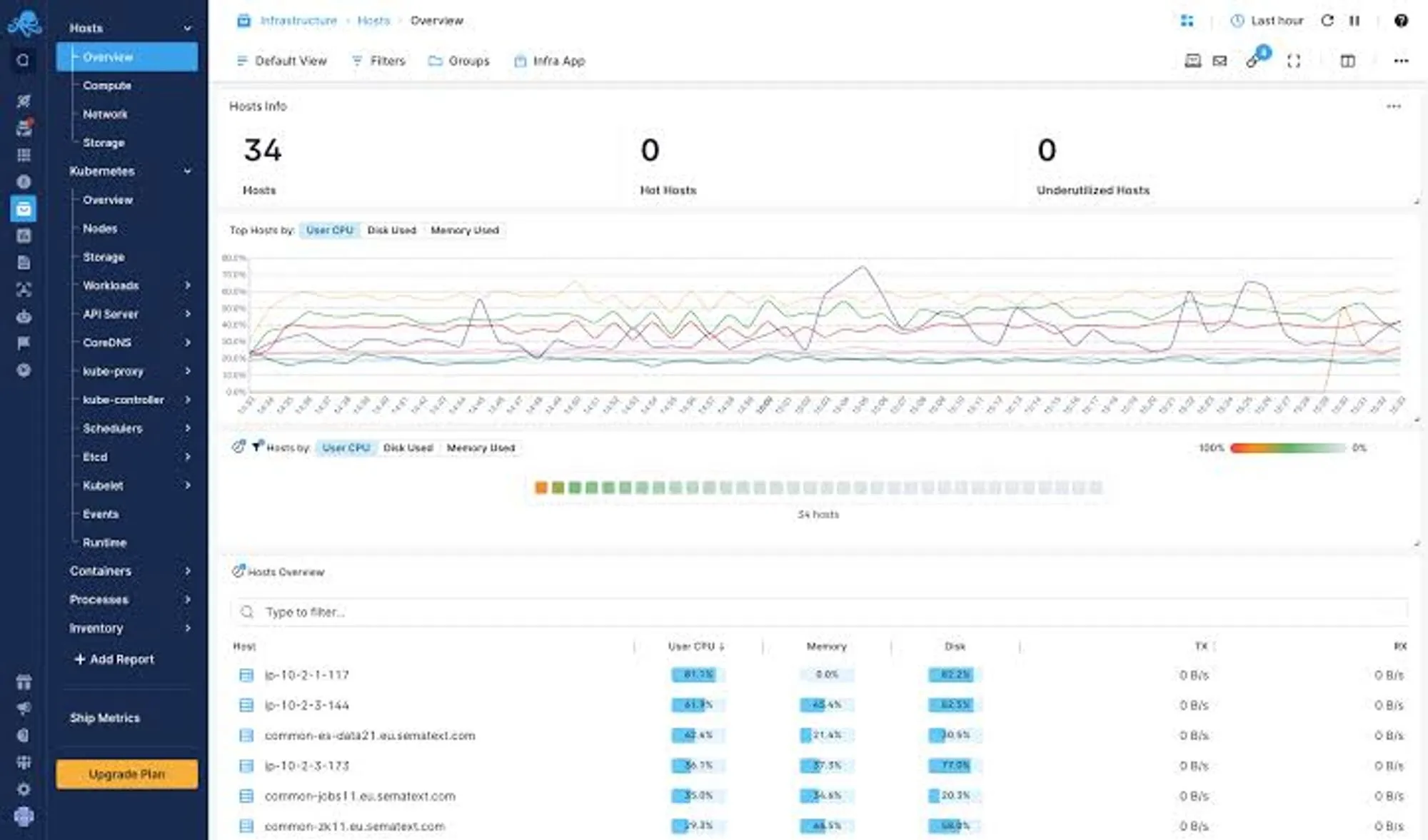Open settings gear in left rail
Viewport: 1428px width, 840px height.
coord(24,789)
